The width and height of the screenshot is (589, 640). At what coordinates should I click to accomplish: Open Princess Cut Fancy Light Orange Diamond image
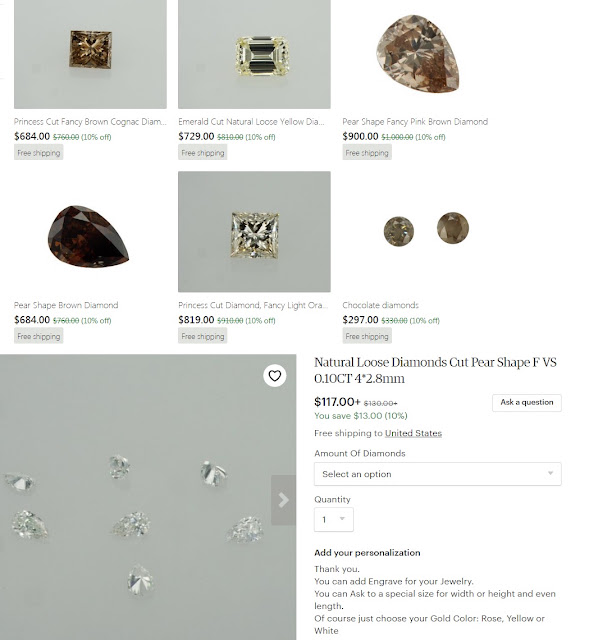(x=254, y=231)
